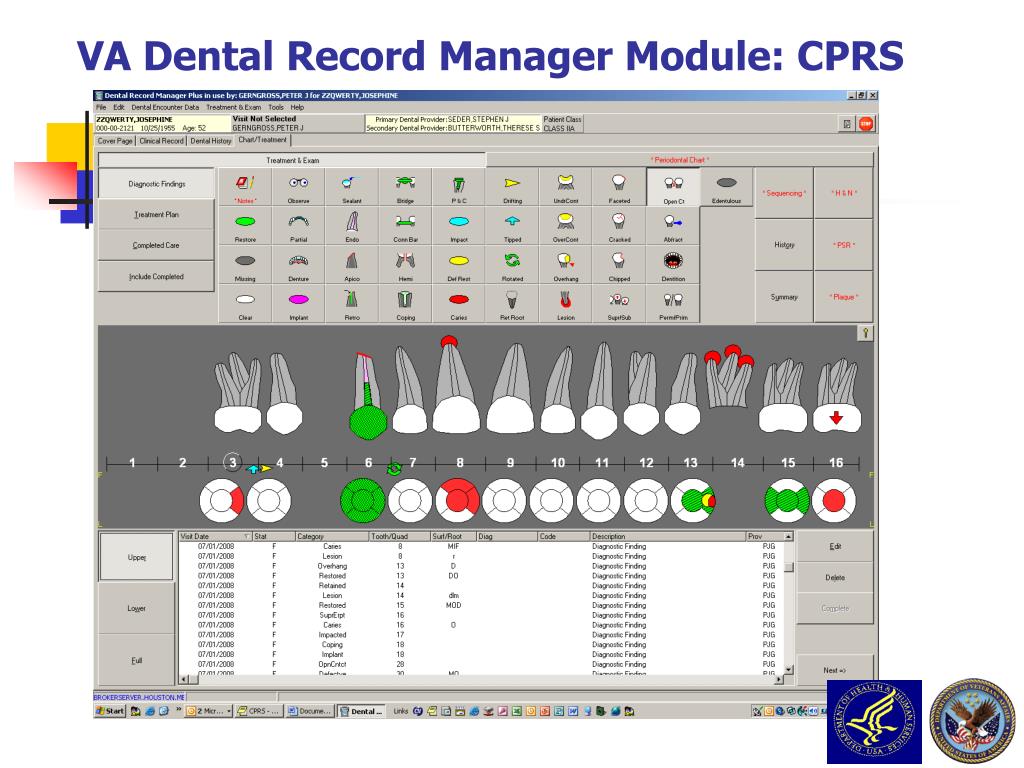Choose the Overhang tooth icon
1024x768 pixels.
(566, 265)
